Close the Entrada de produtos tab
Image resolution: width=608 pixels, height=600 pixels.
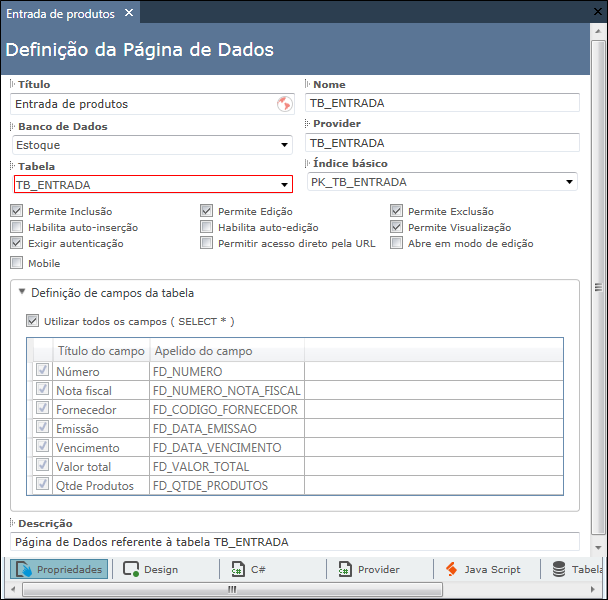pyautogui.click(x=128, y=13)
